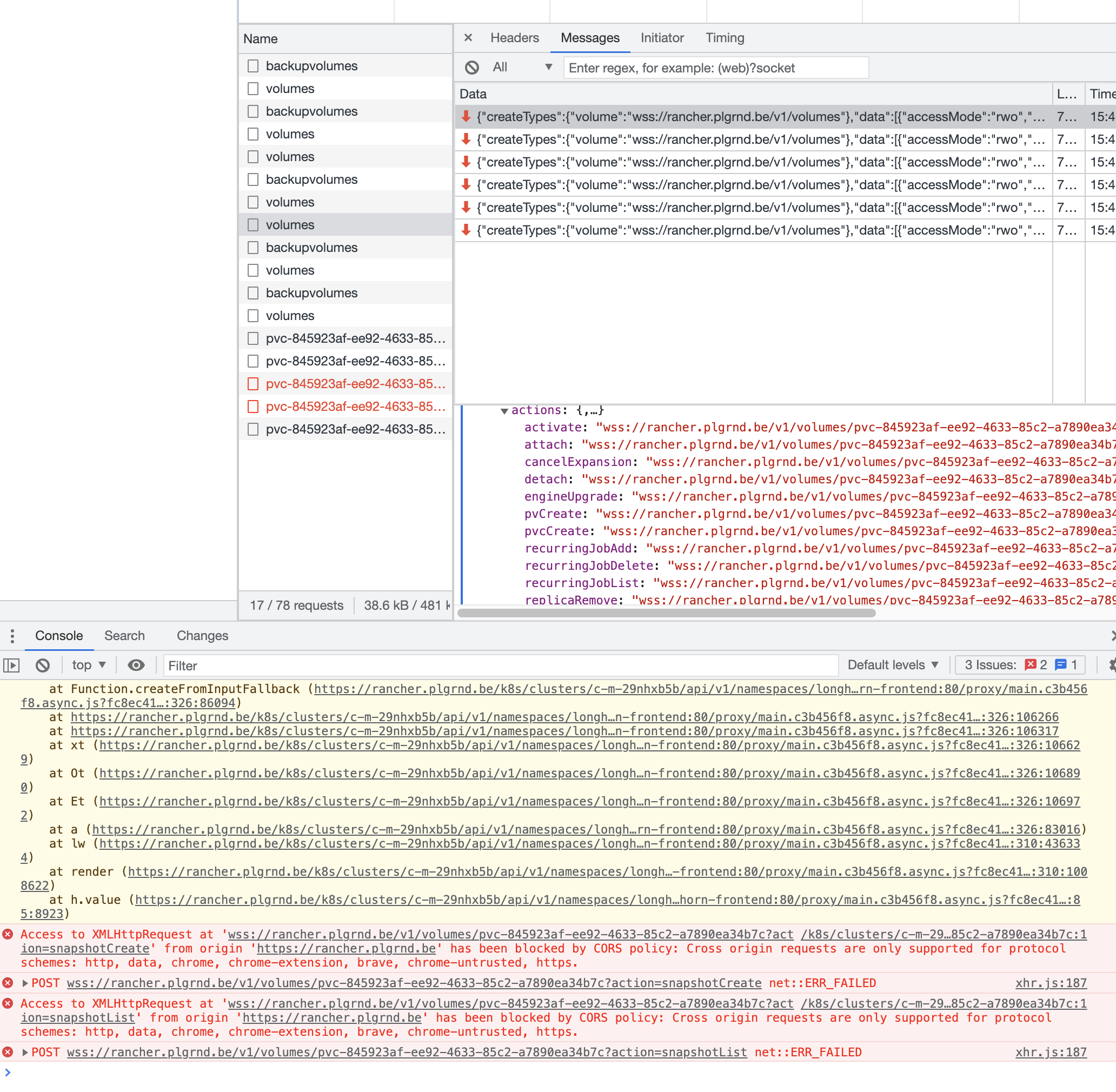Click the message regex filter input field
Screen dimensions: 1116x1092
(715, 67)
